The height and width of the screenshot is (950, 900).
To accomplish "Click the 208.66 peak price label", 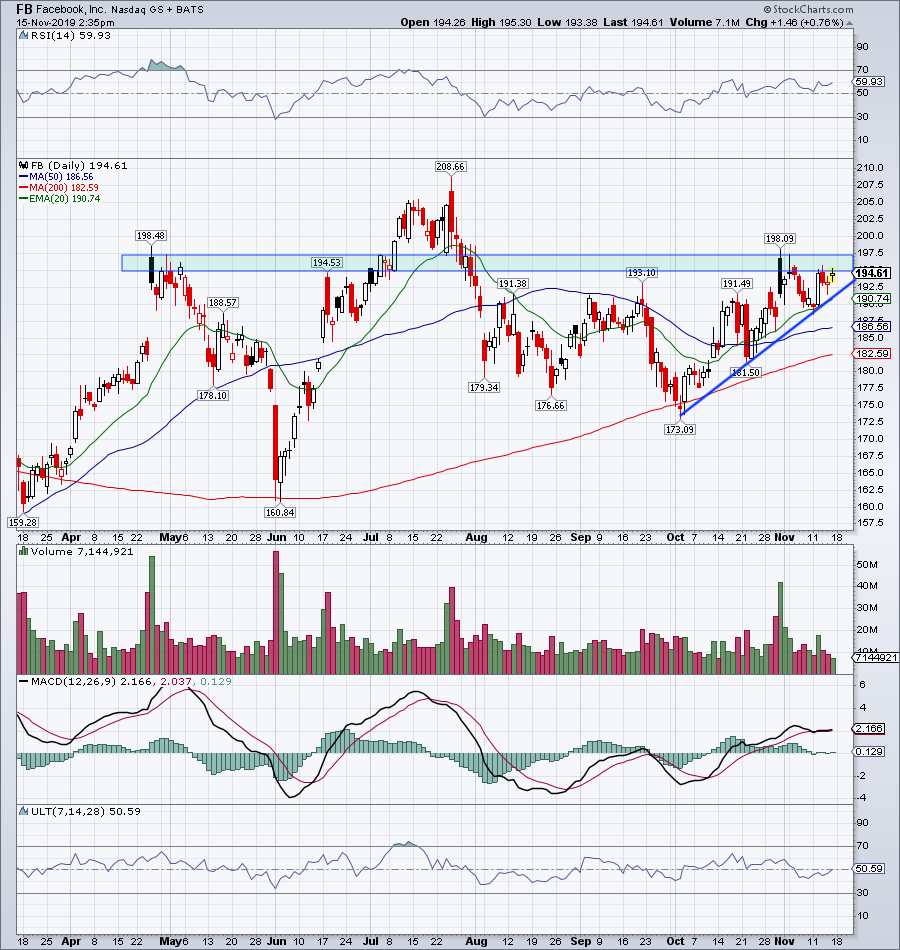I will 450,167.
